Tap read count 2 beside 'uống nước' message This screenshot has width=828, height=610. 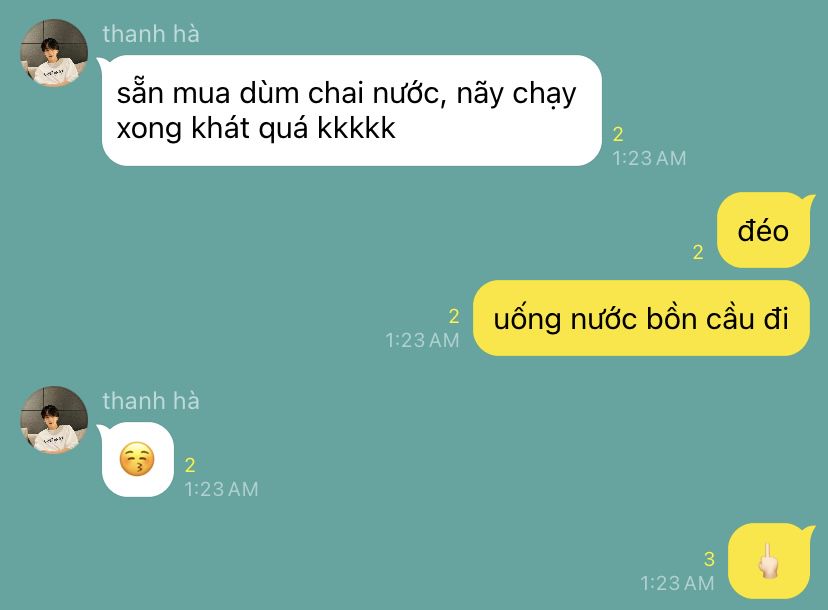tap(454, 316)
